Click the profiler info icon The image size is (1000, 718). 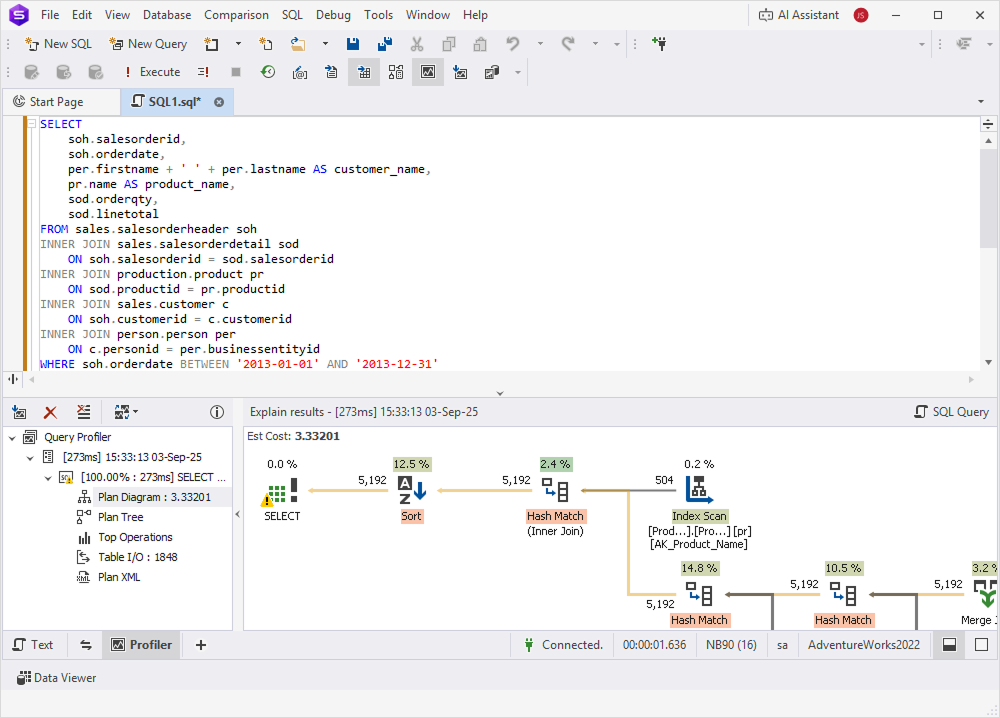tap(217, 411)
